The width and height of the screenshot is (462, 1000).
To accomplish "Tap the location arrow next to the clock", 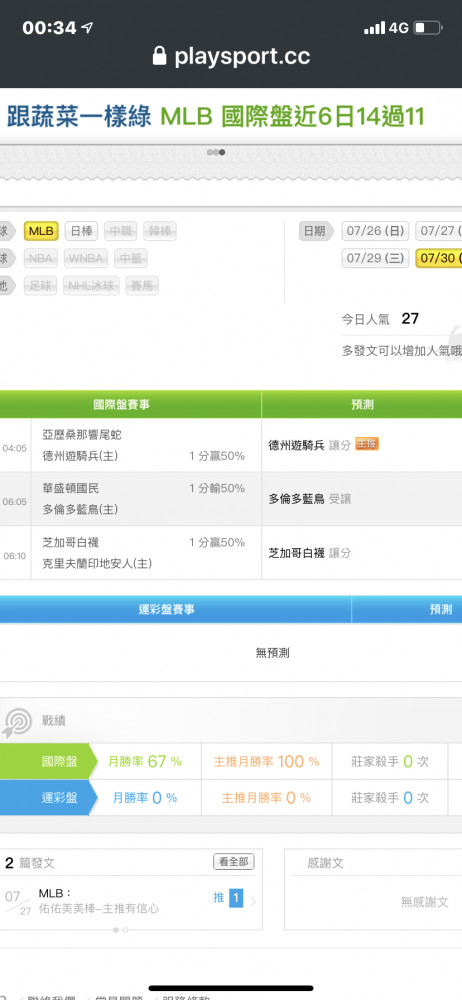I will 87,27.
